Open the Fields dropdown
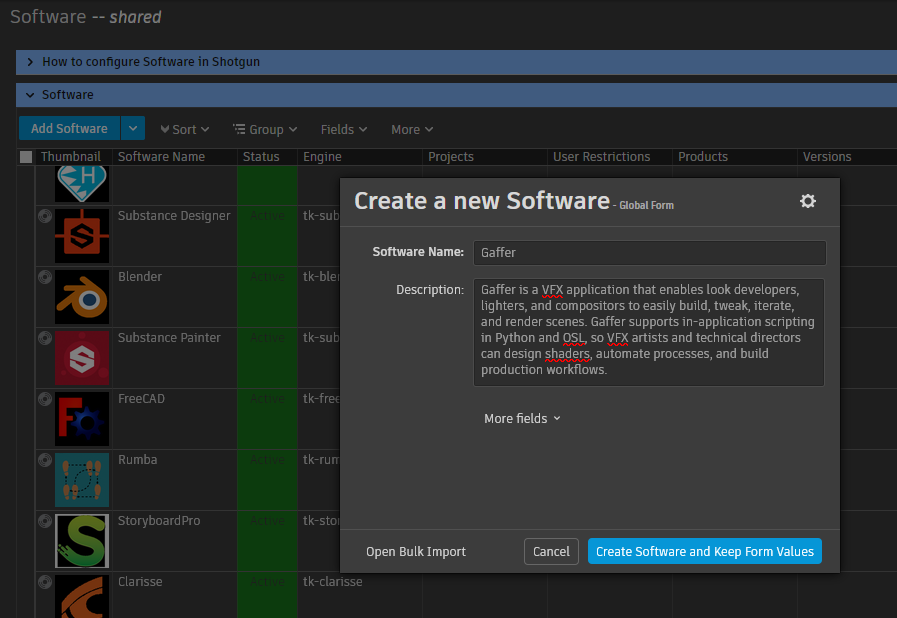Viewport: 897px width, 618px height. (344, 129)
